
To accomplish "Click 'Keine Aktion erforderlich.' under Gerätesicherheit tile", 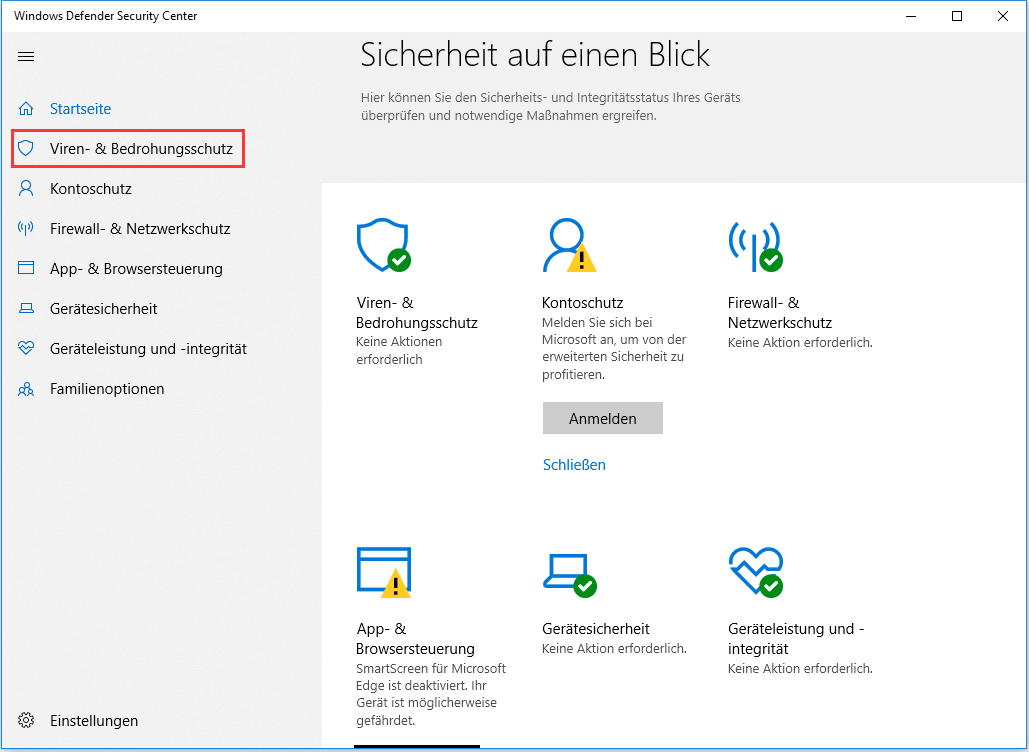I will pos(614,648).
